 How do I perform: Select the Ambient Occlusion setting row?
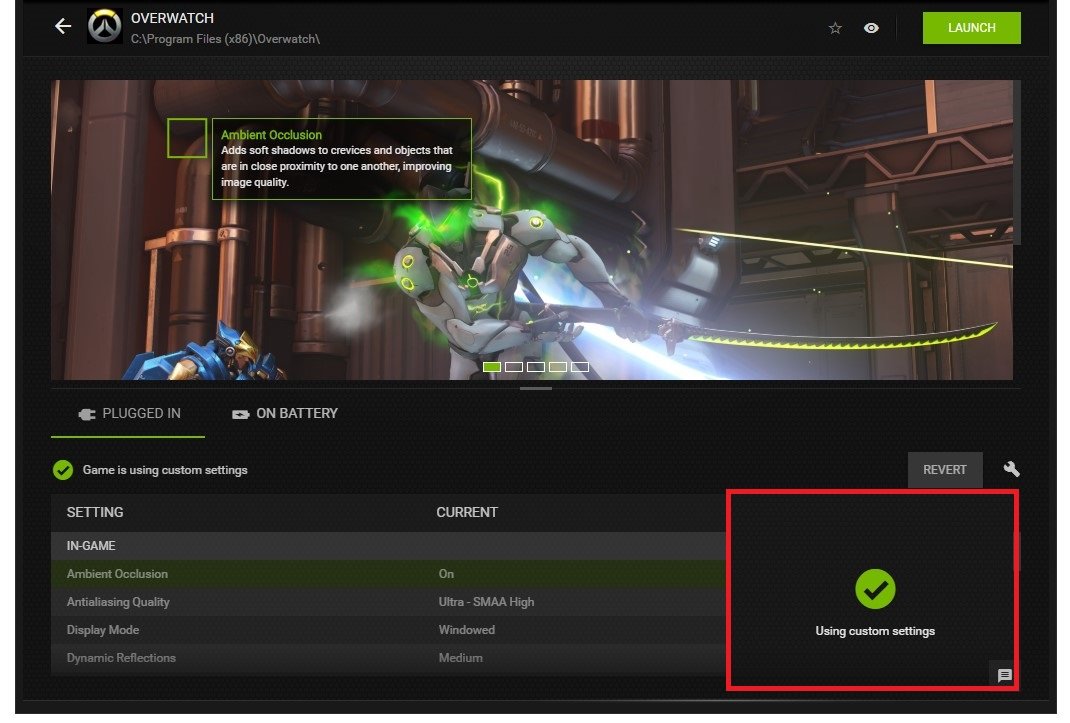click(x=388, y=574)
